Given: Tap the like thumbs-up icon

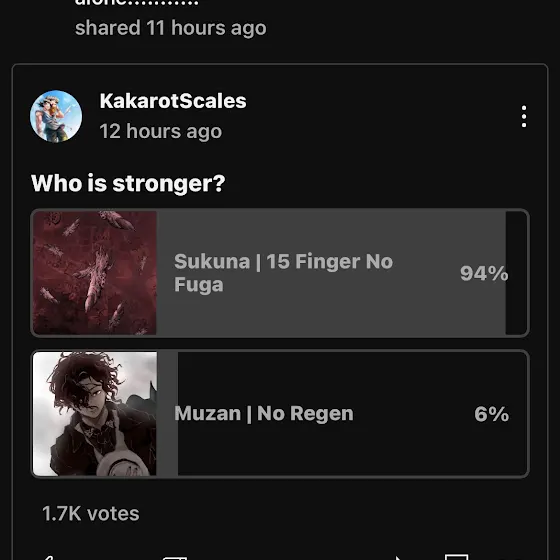Looking at the screenshot, I should coord(49,557).
